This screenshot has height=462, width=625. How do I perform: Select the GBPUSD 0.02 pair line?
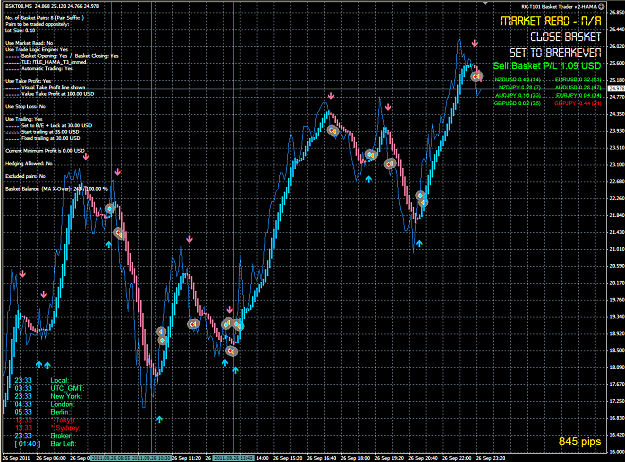click(517, 103)
